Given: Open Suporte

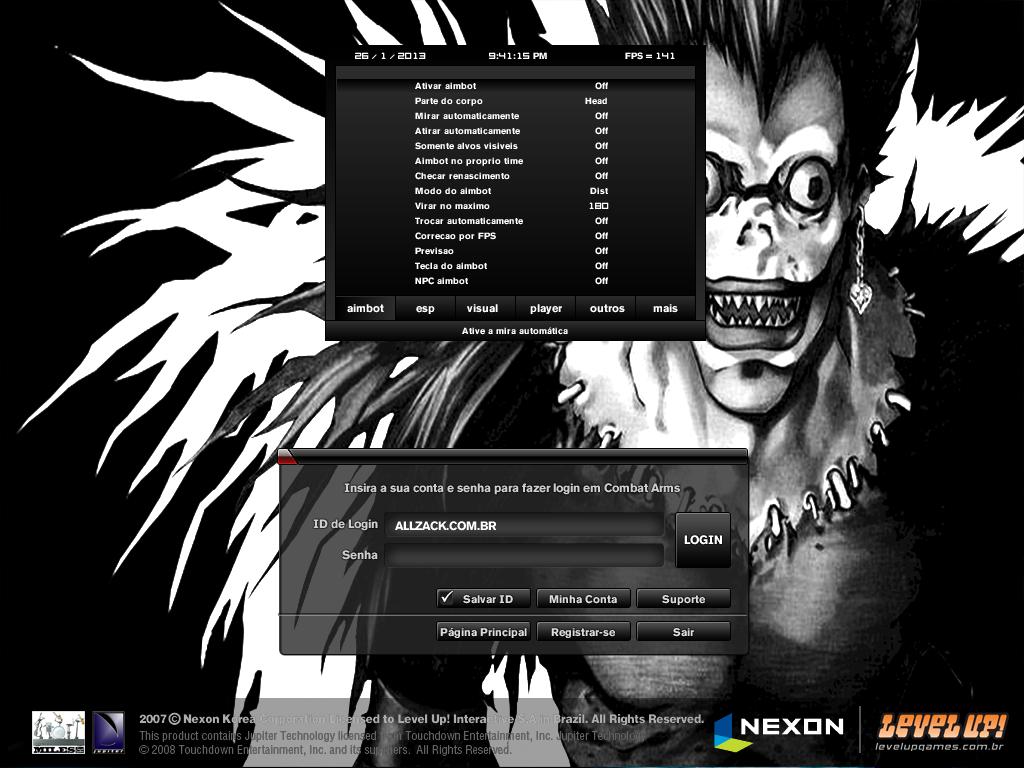Looking at the screenshot, I should pyautogui.click(x=683, y=599).
